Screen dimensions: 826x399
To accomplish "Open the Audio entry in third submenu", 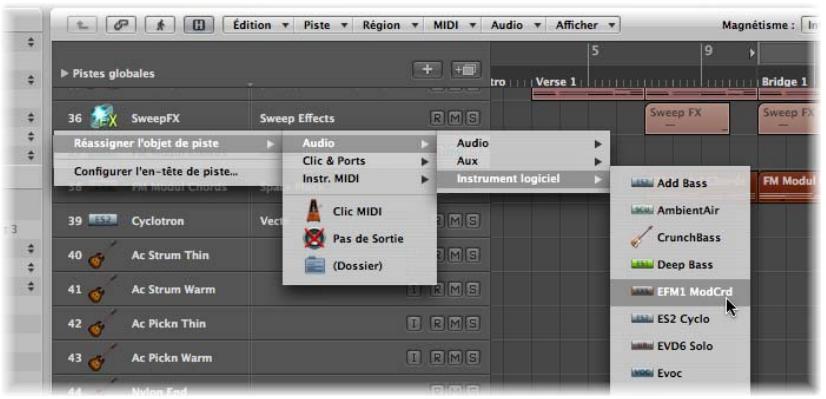I will pyautogui.click(x=524, y=143).
